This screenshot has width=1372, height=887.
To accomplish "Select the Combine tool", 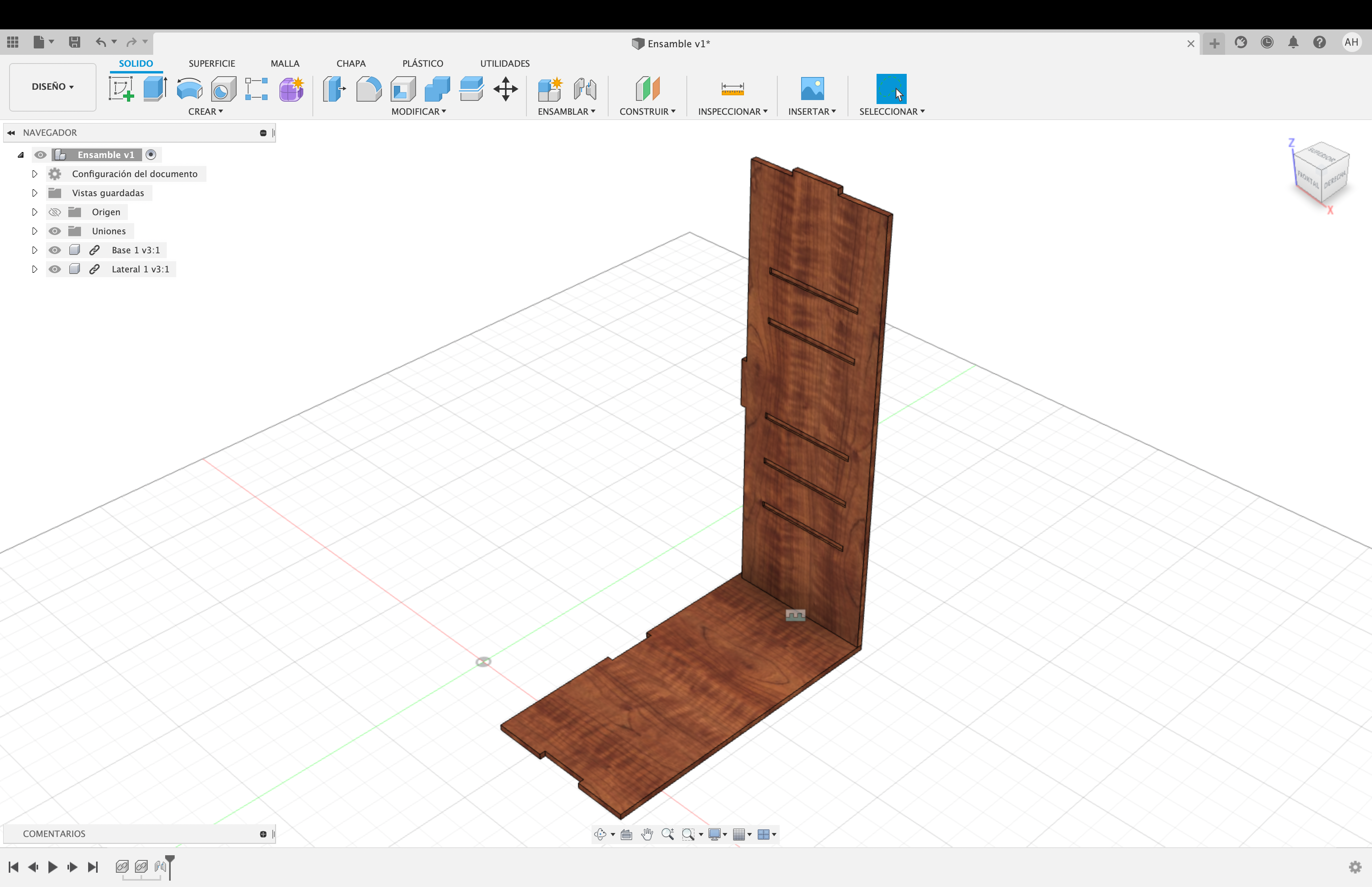I will coord(437,89).
